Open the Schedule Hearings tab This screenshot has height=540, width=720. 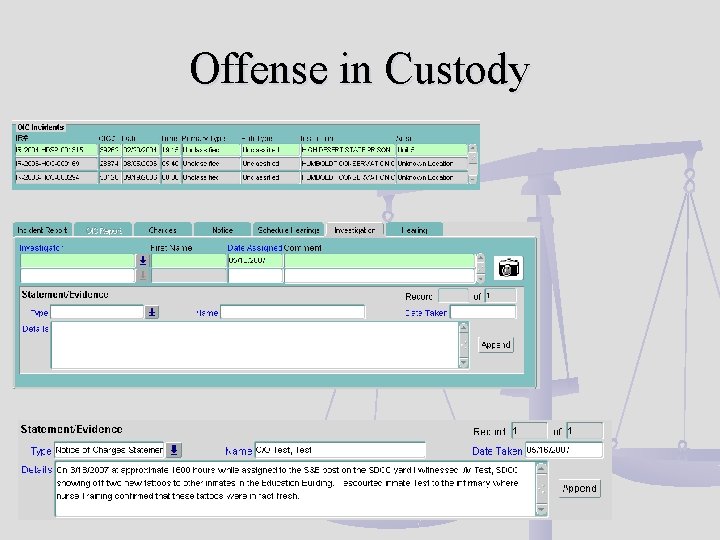point(288,230)
